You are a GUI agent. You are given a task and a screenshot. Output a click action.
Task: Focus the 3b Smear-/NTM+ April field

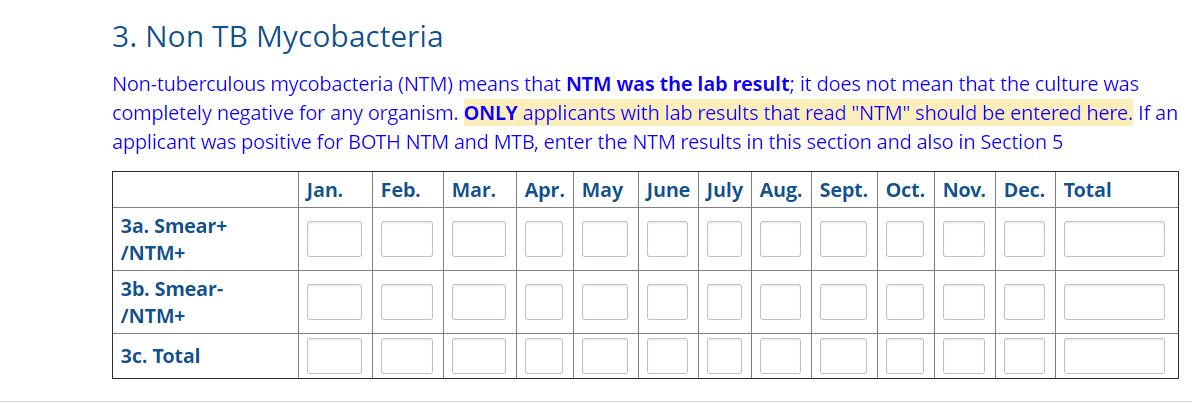pos(544,302)
